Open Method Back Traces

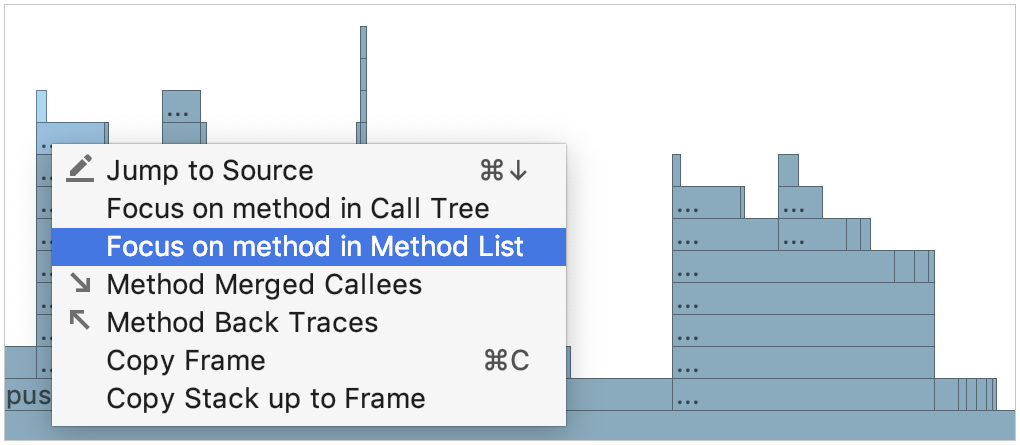tap(242, 323)
